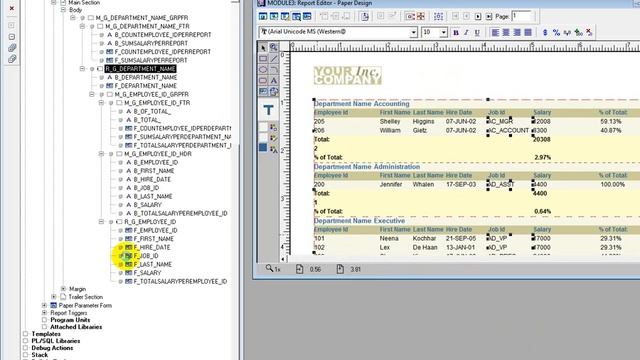Justify text with fourth alignment icon
Image resolution: width=640 pixels, height=360 pixels.
click(x=528, y=32)
